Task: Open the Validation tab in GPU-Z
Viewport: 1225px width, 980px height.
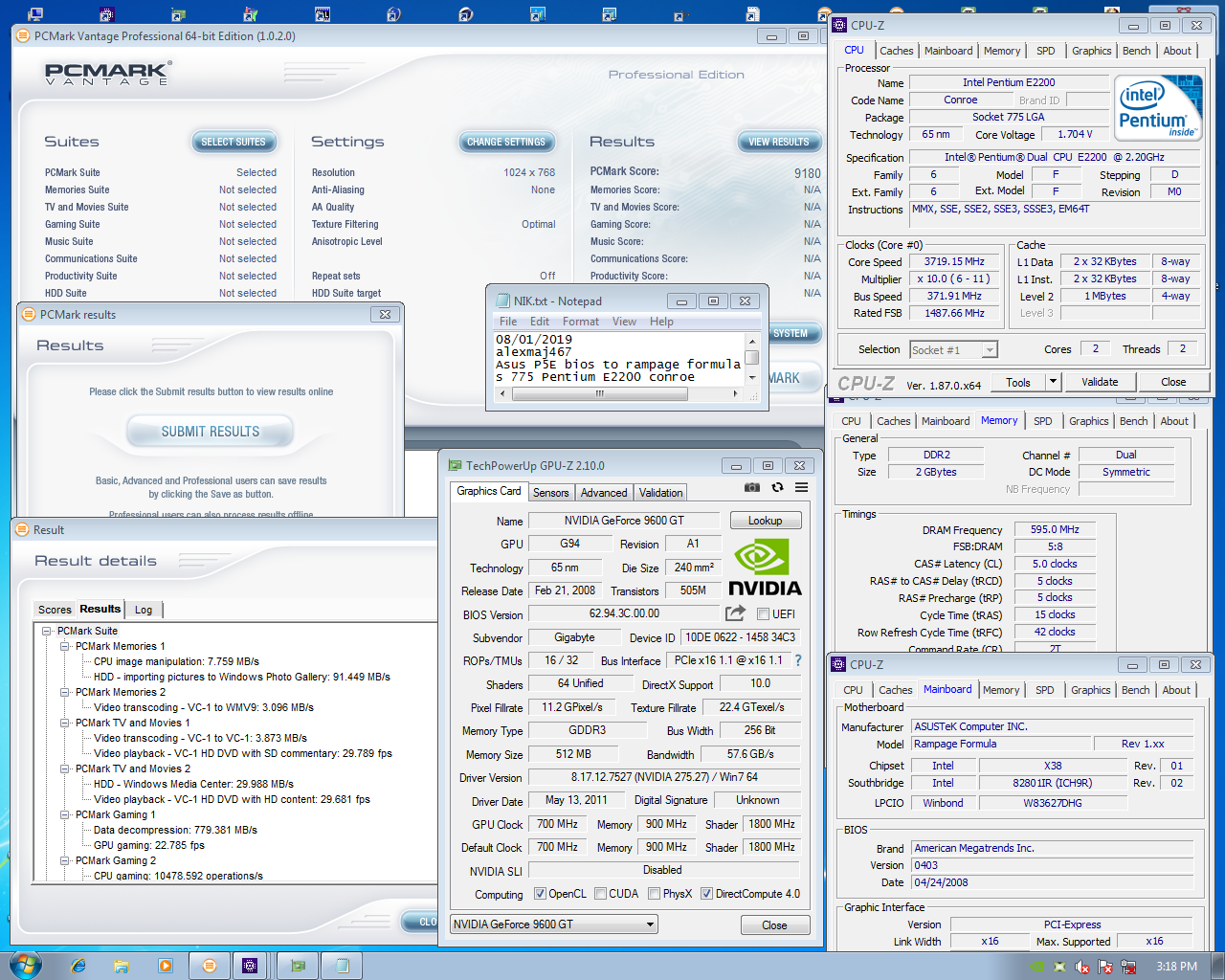Action: click(661, 493)
